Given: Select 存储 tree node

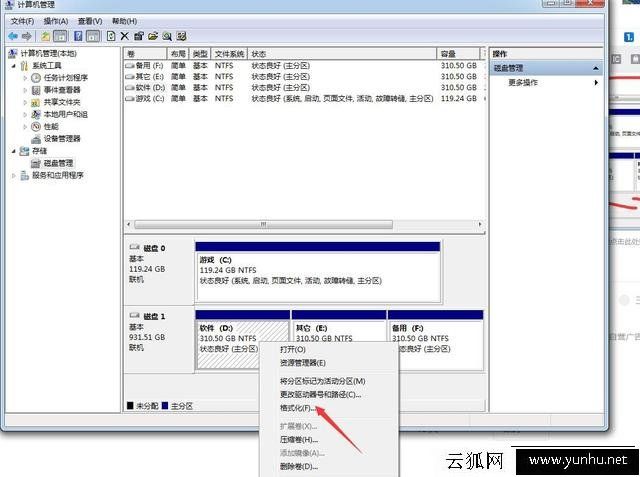Looking at the screenshot, I should coord(40,151).
